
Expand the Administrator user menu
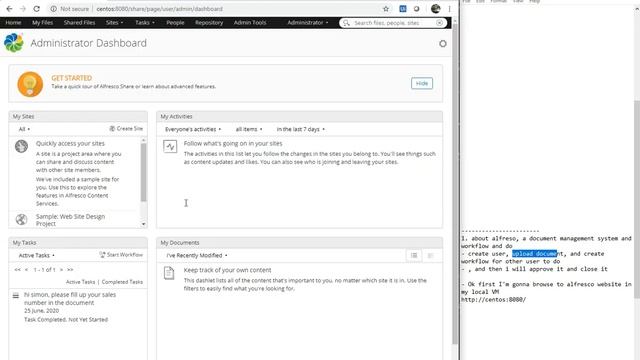pyautogui.click(x=308, y=22)
